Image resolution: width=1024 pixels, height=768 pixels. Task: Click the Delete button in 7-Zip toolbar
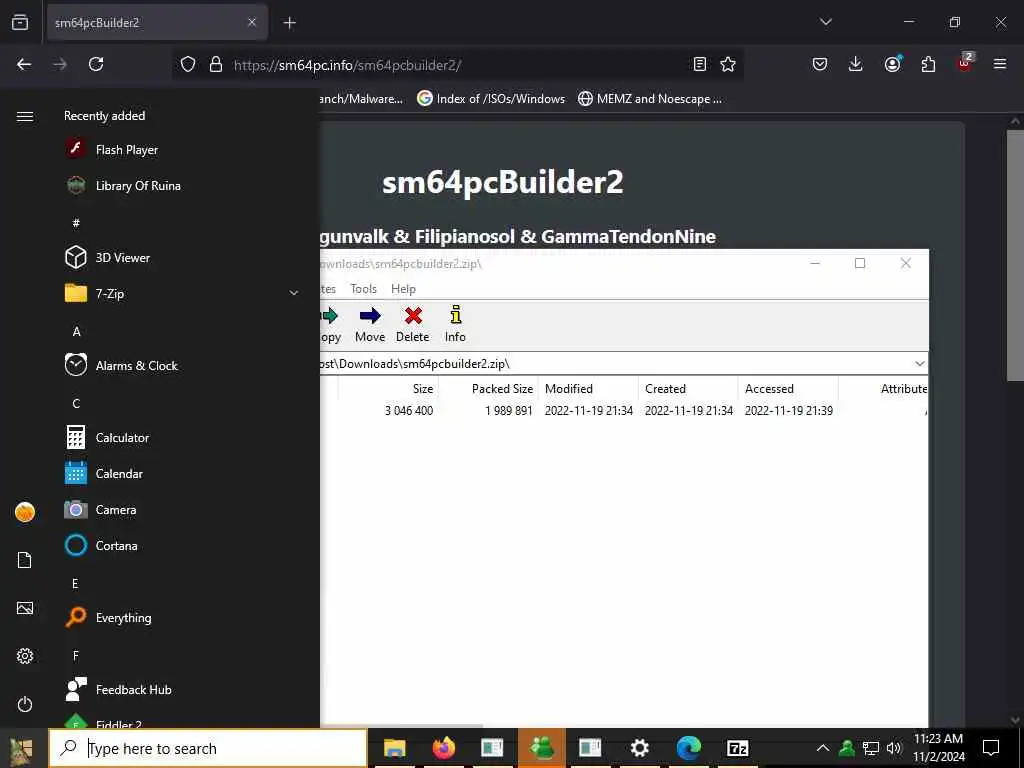pos(413,325)
